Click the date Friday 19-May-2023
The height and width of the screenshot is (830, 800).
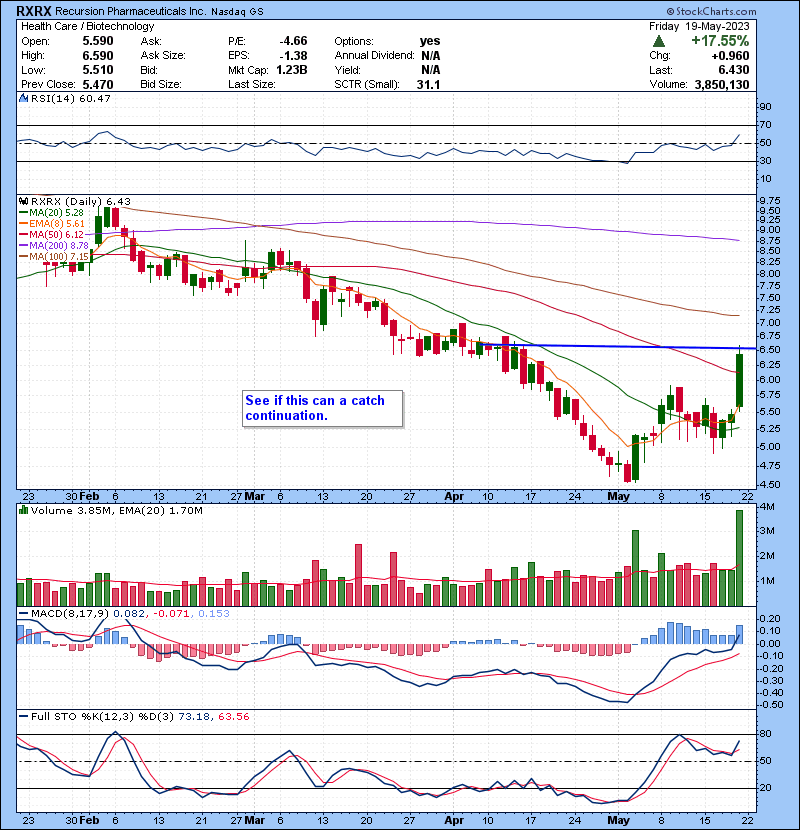click(x=699, y=26)
